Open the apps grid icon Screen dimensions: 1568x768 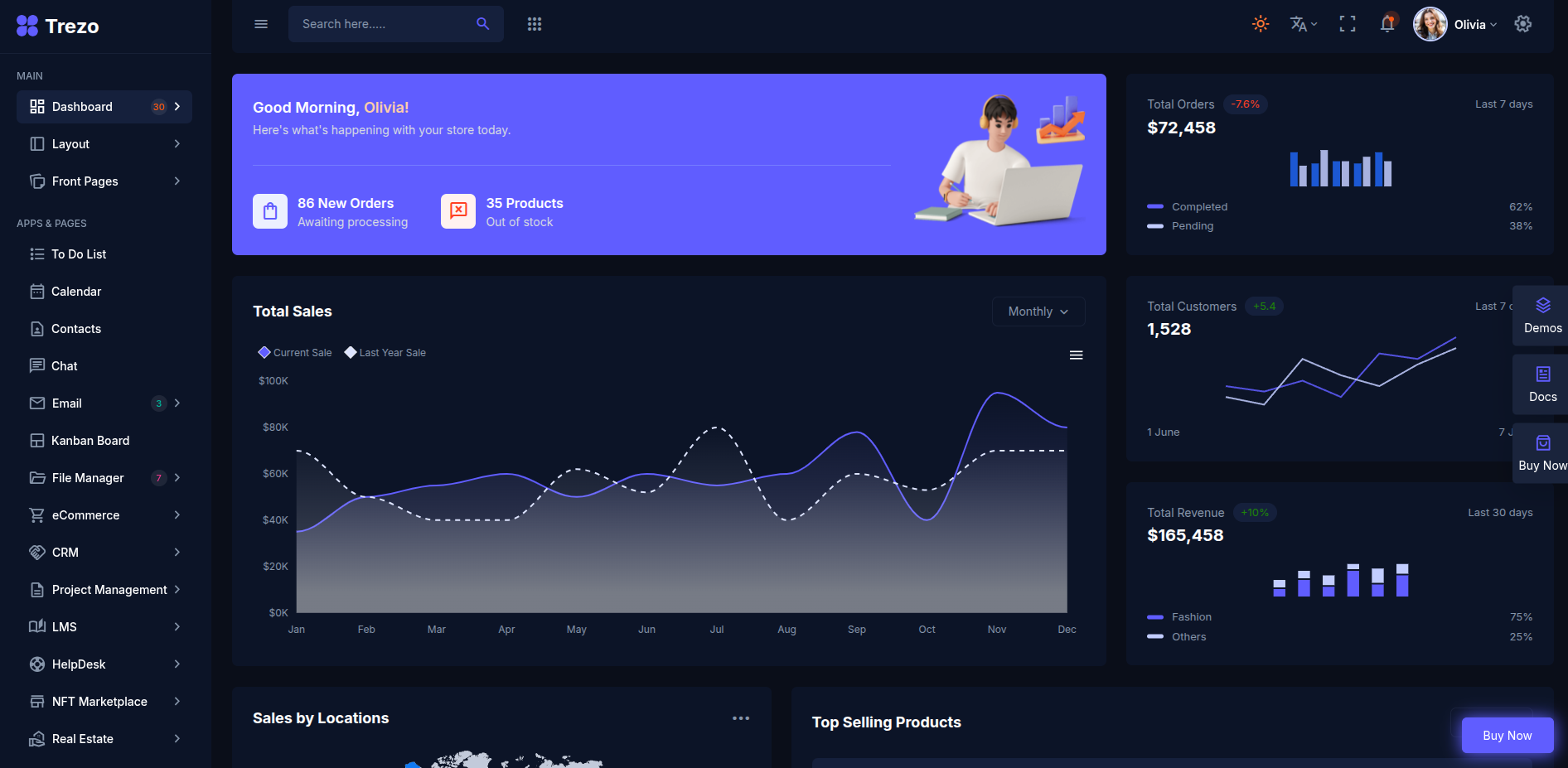535,24
